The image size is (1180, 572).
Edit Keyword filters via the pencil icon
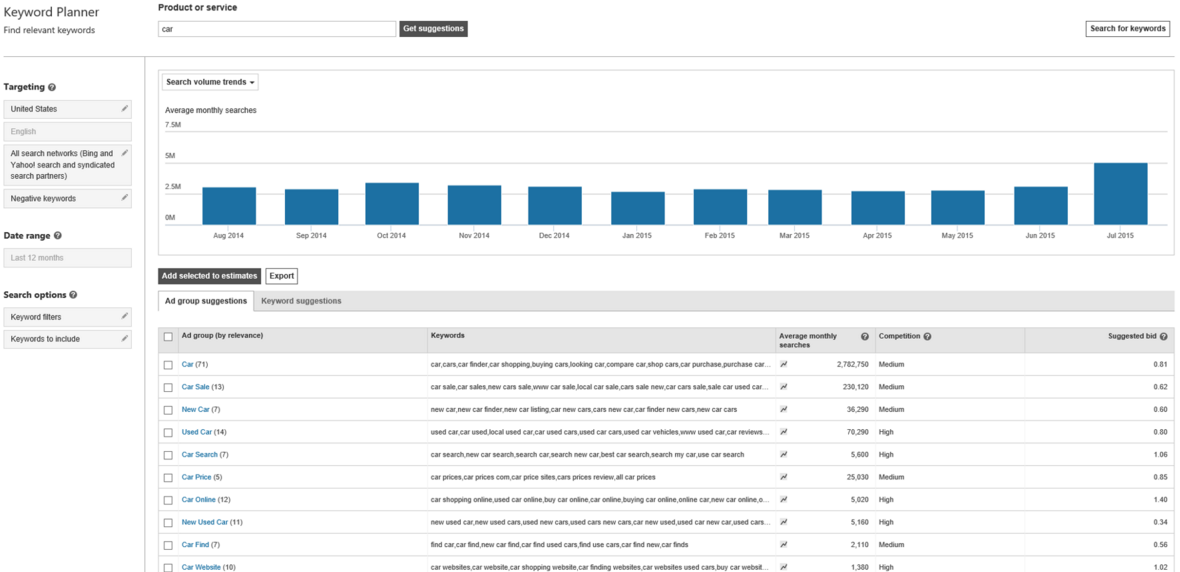tap(125, 317)
